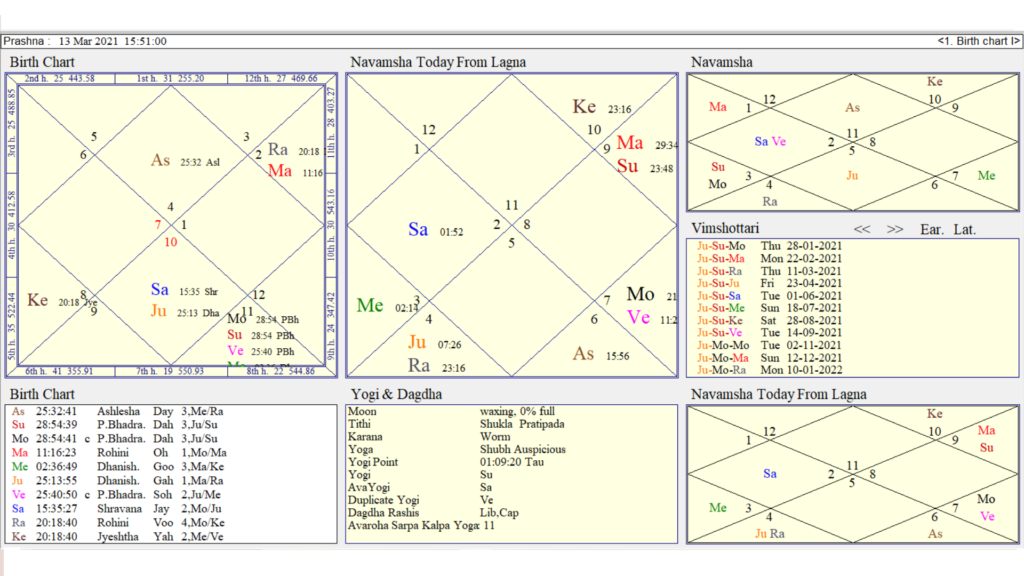Click Ju 25:13 Dha in birth chart
1024x576 pixels.
point(185,312)
